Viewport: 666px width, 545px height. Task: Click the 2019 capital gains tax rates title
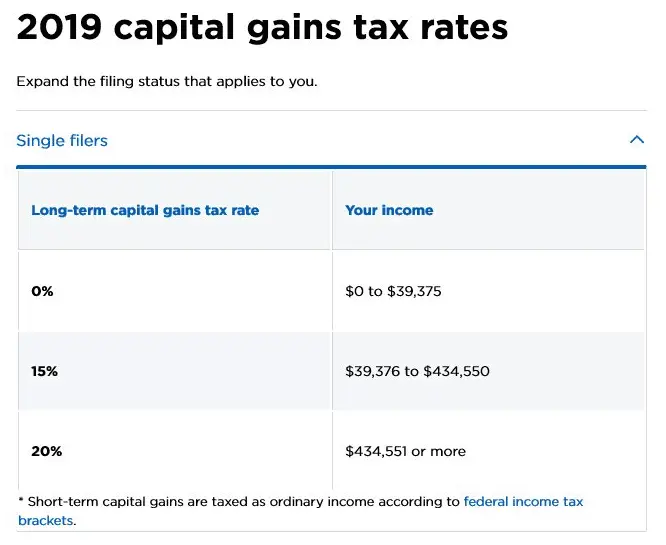(x=262, y=28)
